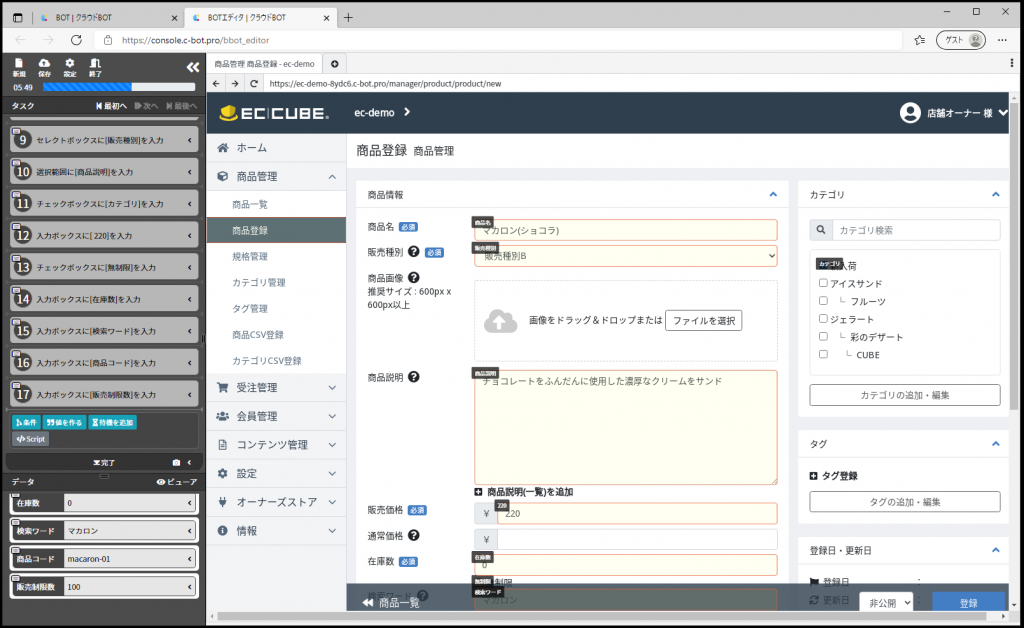Collapse the BOT editor side panel with double chevron
This screenshot has width=1024, height=628.
[193, 67]
